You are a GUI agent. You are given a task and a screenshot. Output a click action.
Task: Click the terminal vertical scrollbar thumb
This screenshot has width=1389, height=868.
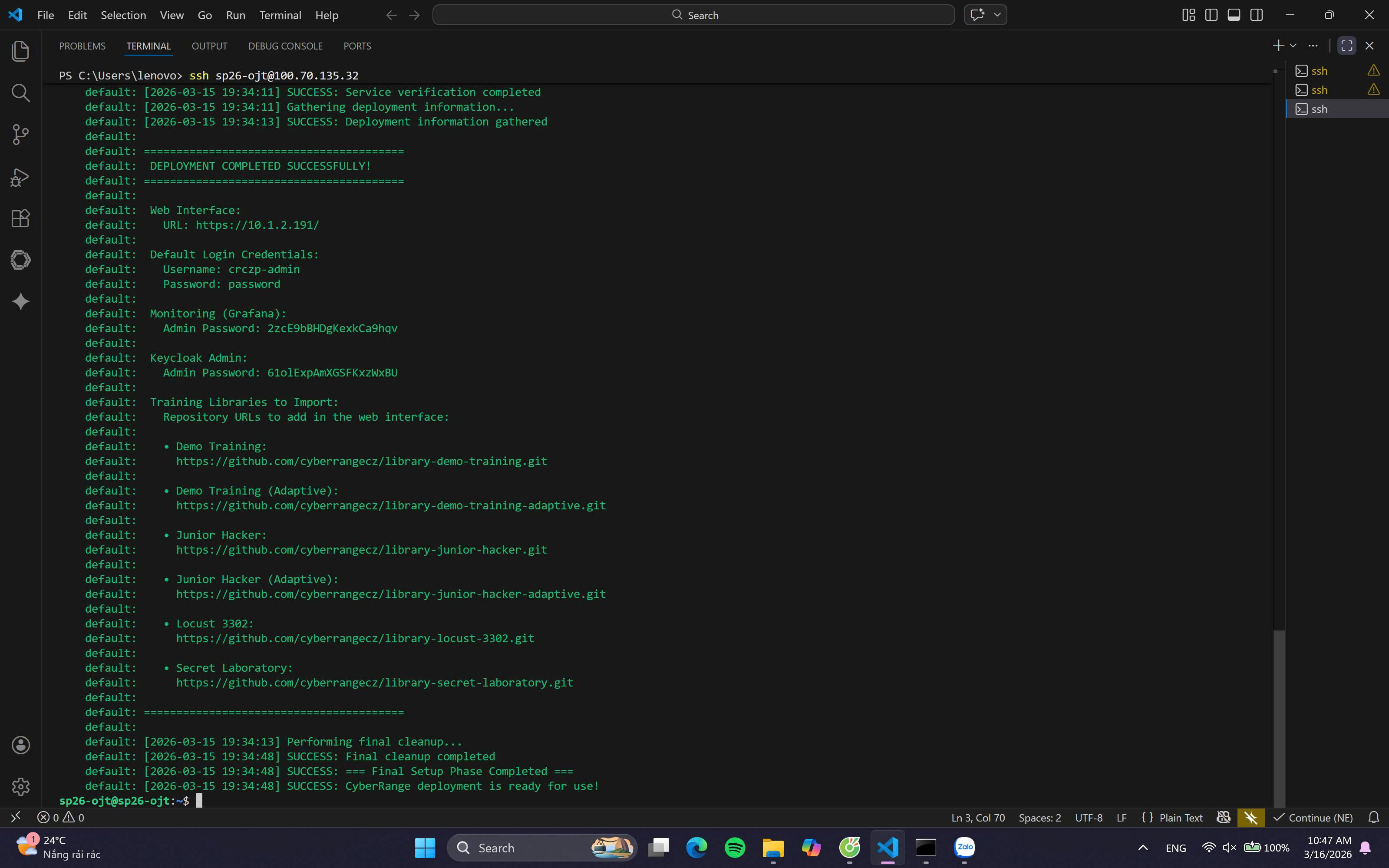click(x=1279, y=718)
